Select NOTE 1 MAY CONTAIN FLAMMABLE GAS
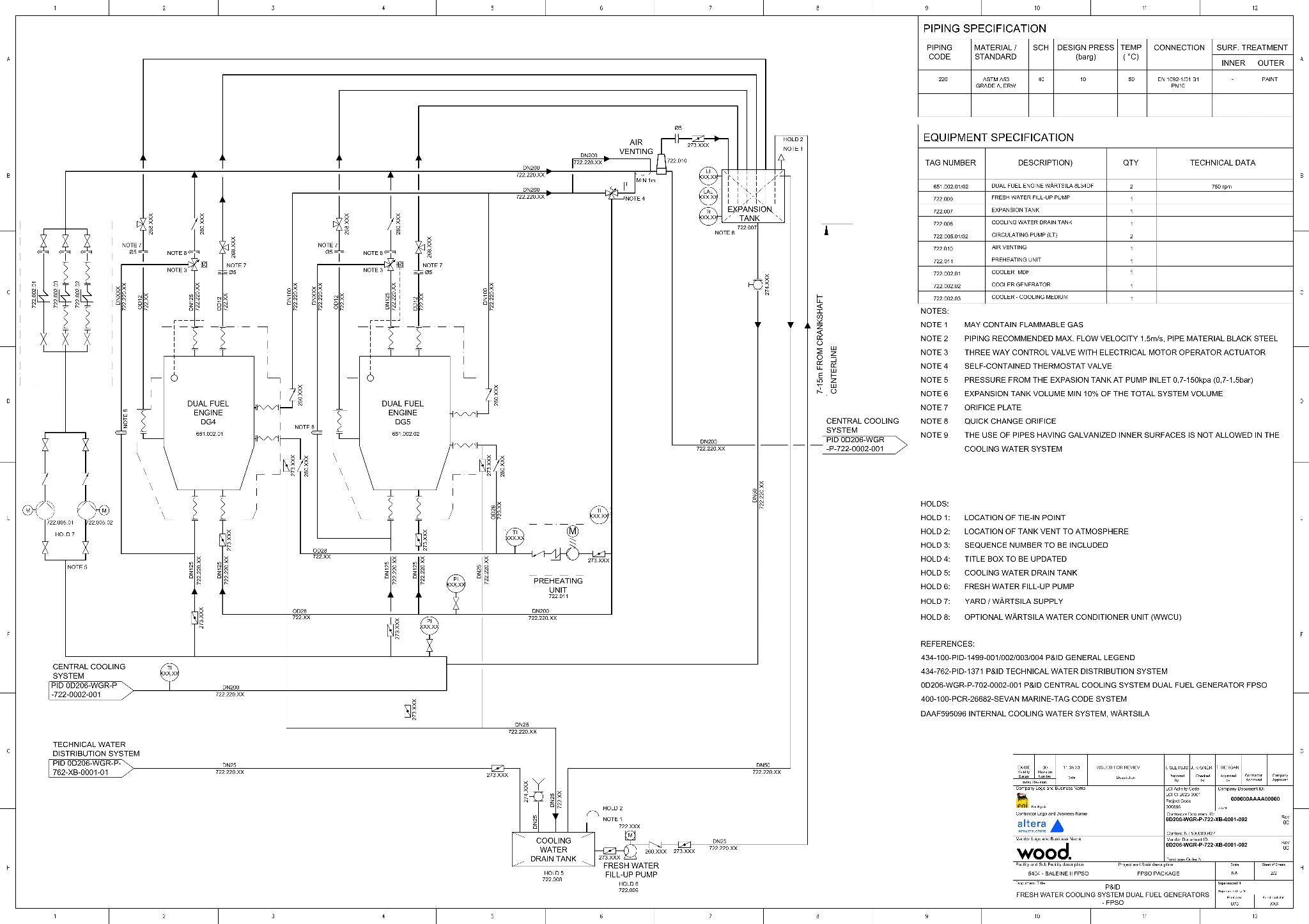 coord(1002,325)
